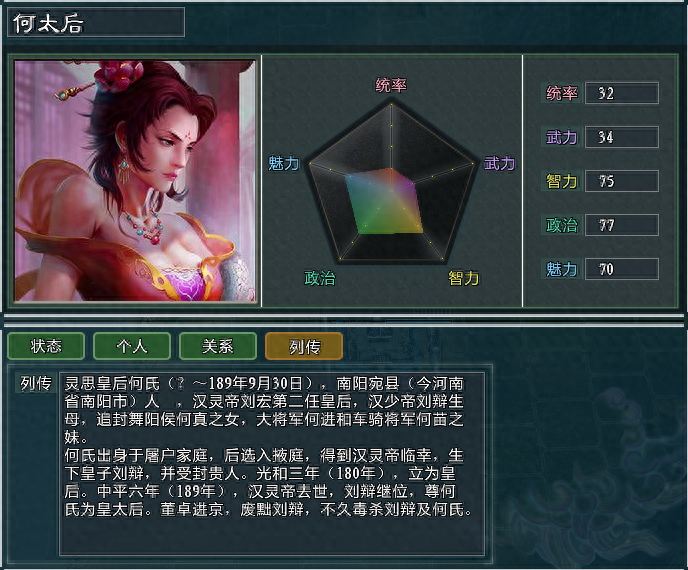
Task: Click the 政治 label under the radar chart
Action: (x=320, y=278)
